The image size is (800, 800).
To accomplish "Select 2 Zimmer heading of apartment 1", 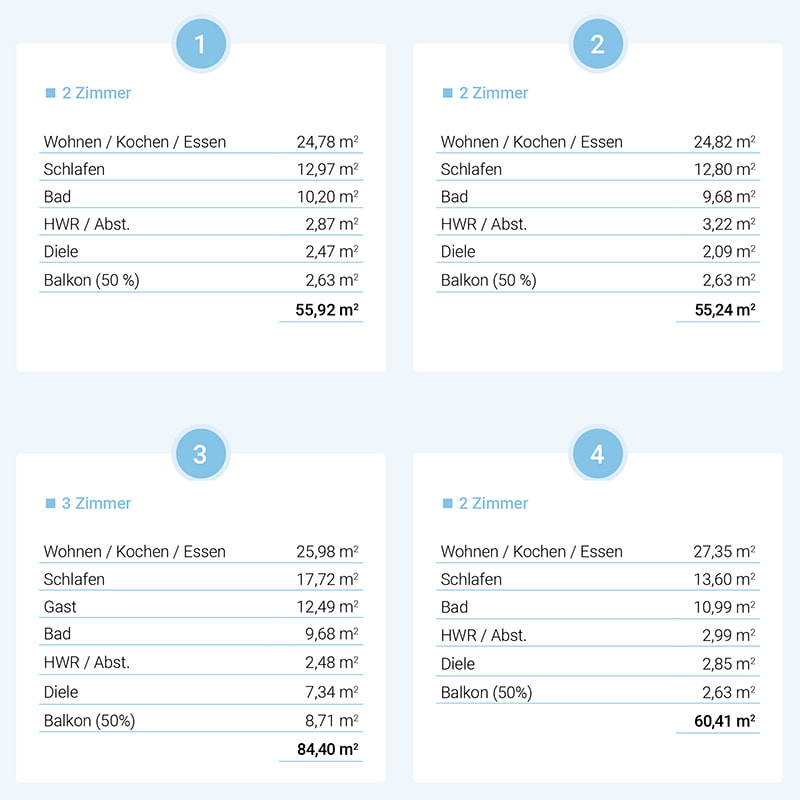I will click(x=96, y=93).
